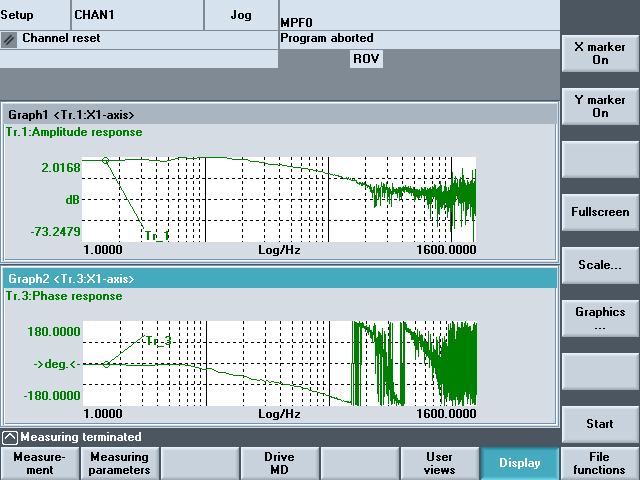
Task: Start the measurement with Start softkey
Action: [x=600, y=424]
